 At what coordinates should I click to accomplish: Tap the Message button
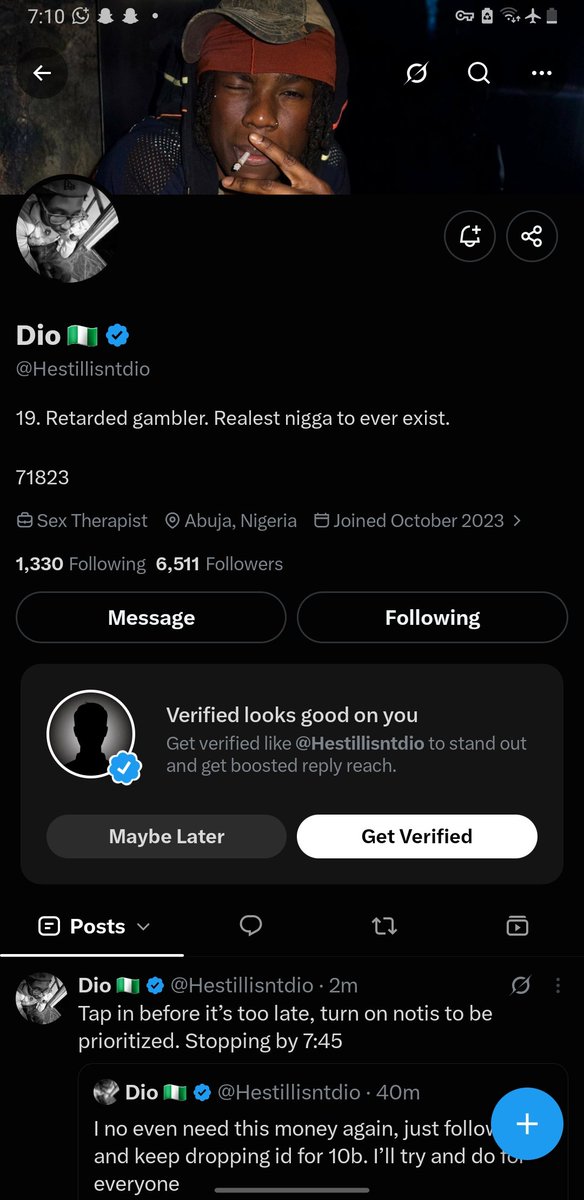[151, 618]
